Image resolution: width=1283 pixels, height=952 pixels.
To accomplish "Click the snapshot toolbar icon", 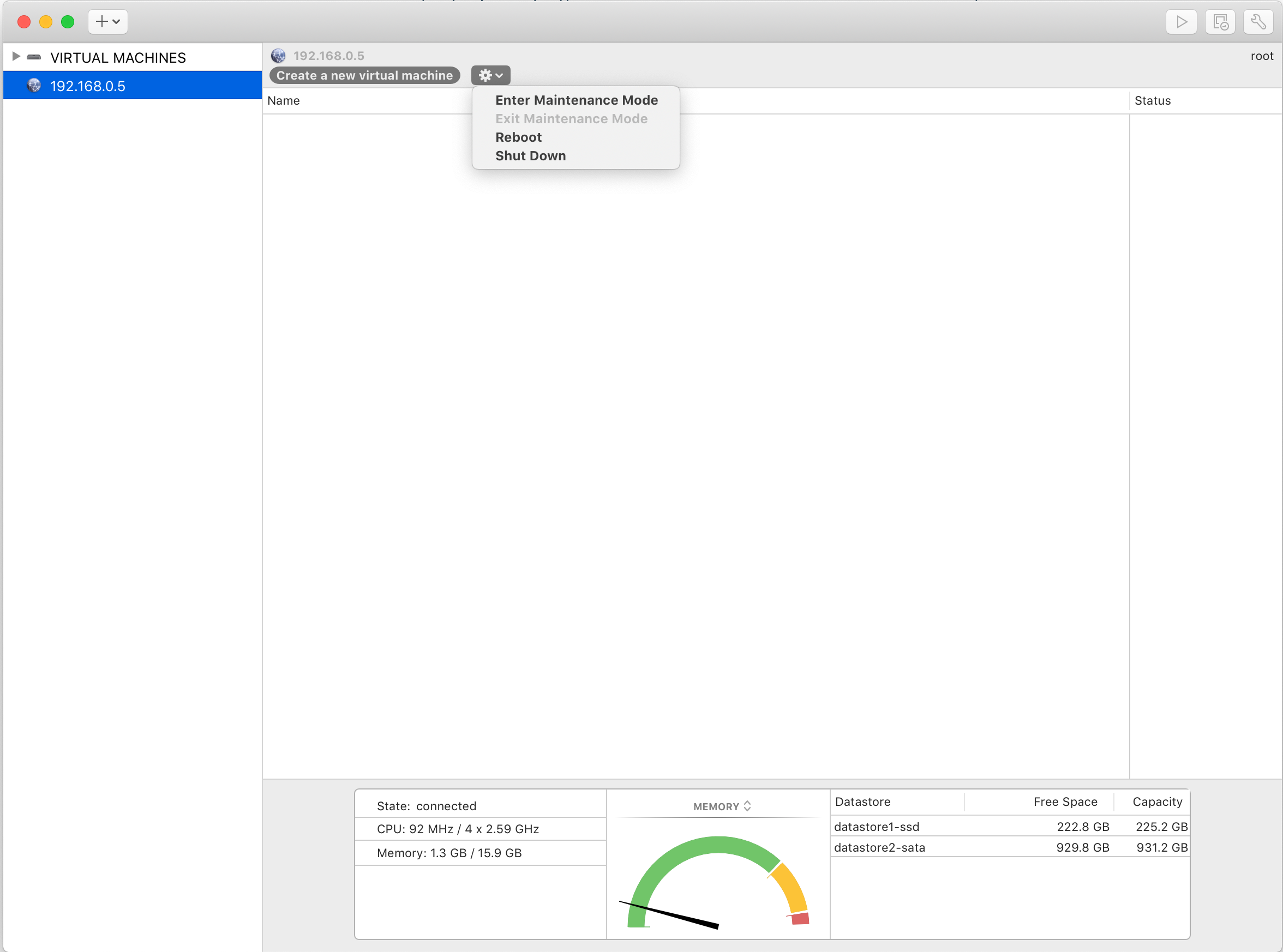I will pos(1220,22).
